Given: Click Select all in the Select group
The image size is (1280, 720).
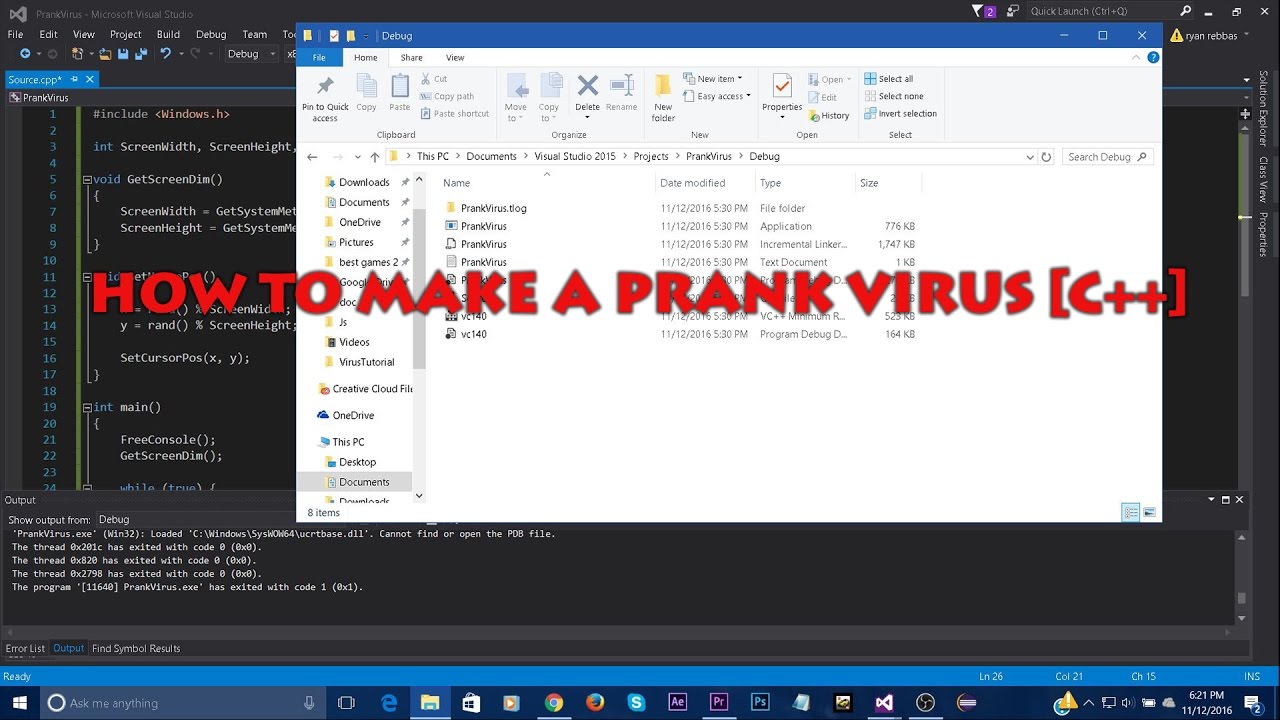Looking at the screenshot, I should pos(888,79).
